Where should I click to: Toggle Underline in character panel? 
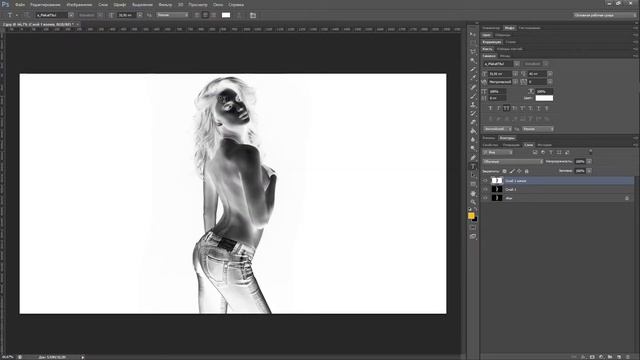tap(539, 108)
